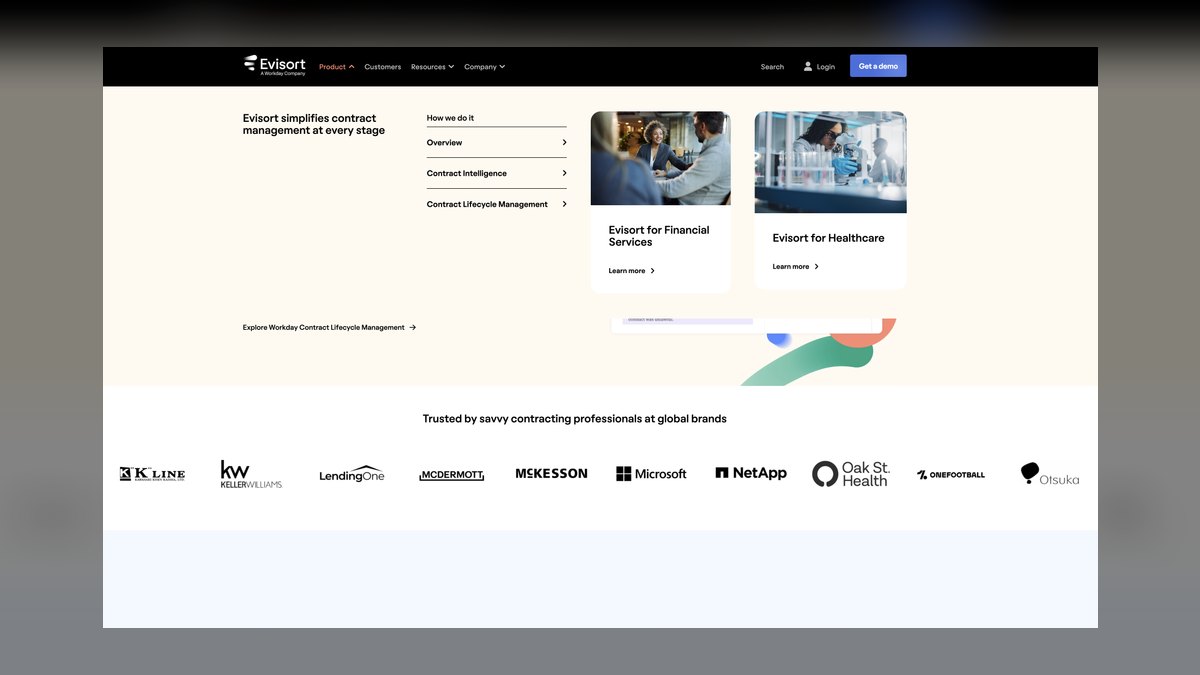Open the Healthcare lab photo
The image size is (1200, 675).
[x=831, y=162]
